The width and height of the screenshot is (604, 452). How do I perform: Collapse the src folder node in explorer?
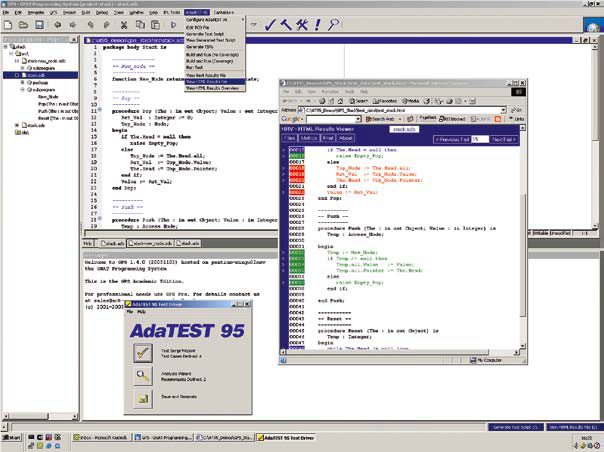tap(12, 54)
